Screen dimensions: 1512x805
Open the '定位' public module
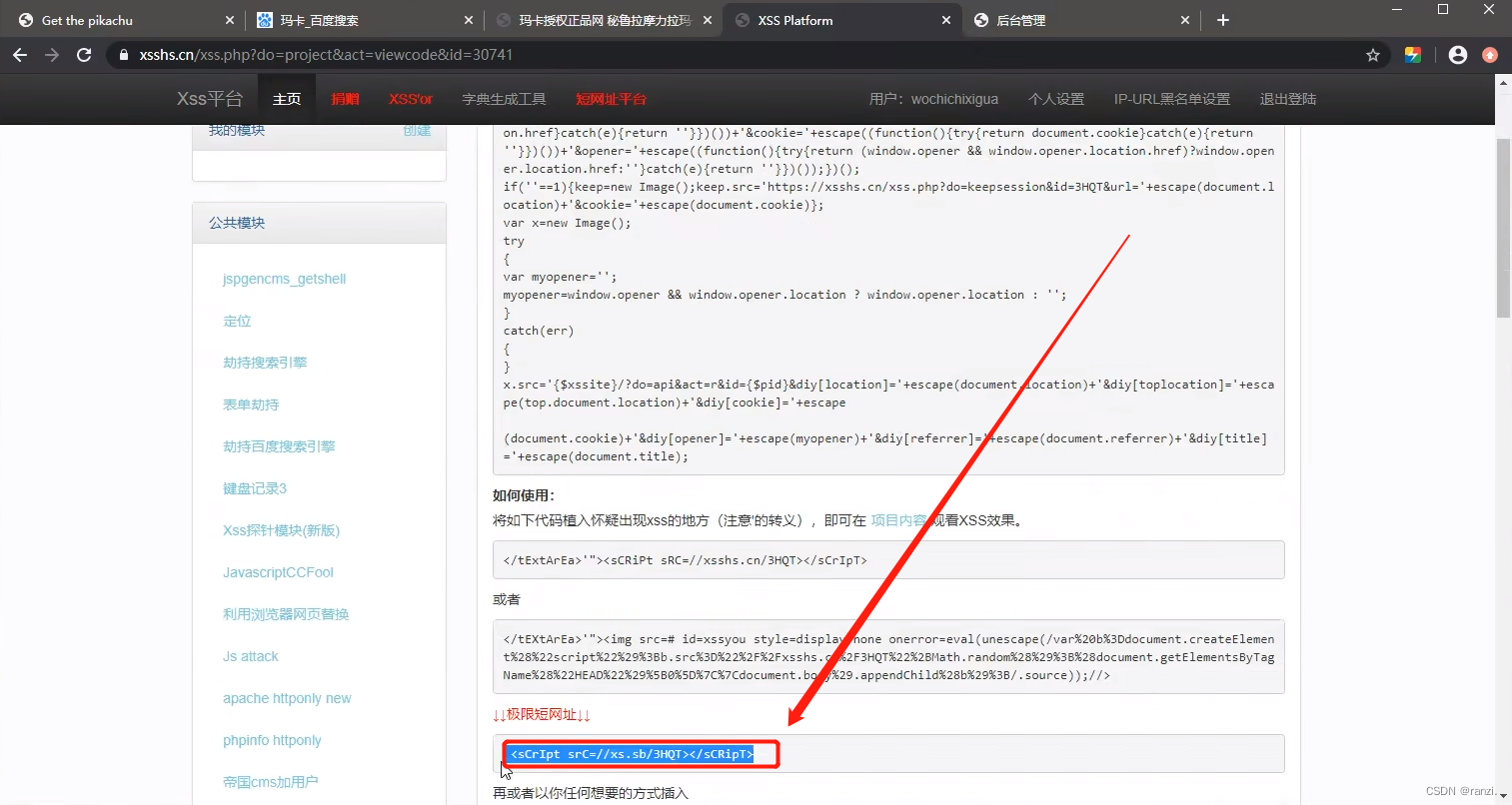pos(237,321)
